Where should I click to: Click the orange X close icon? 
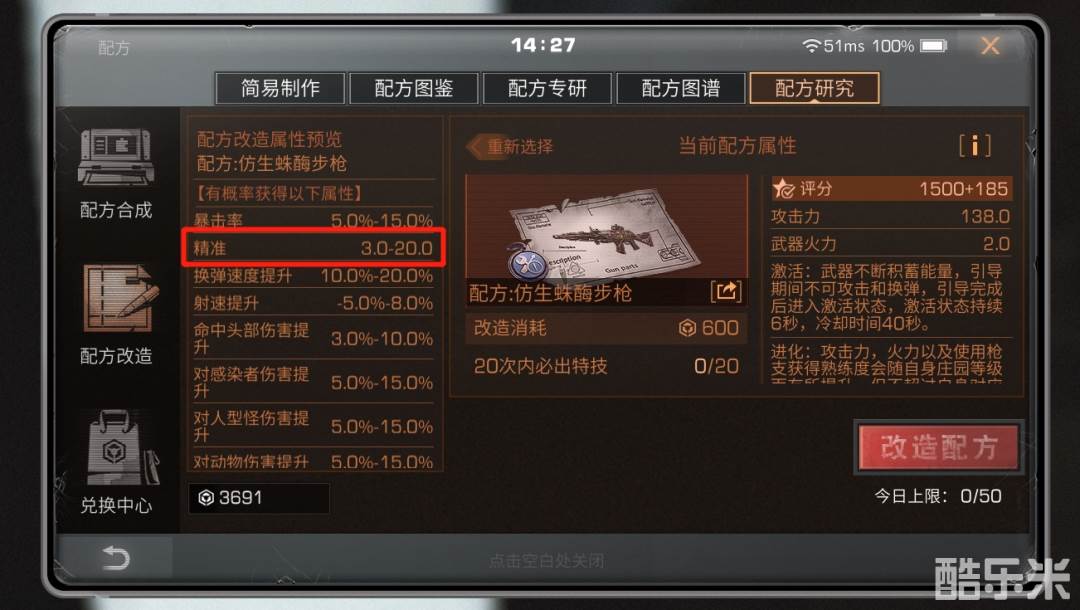pyautogui.click(x=990, y=46)
